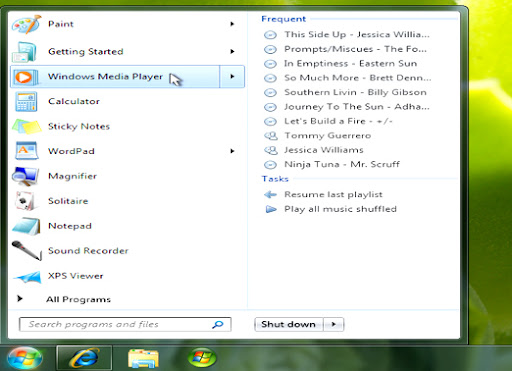Viewport: 512px width, 371px height.
Task: Select the Magnifier text label
Action: coord(72,176)
